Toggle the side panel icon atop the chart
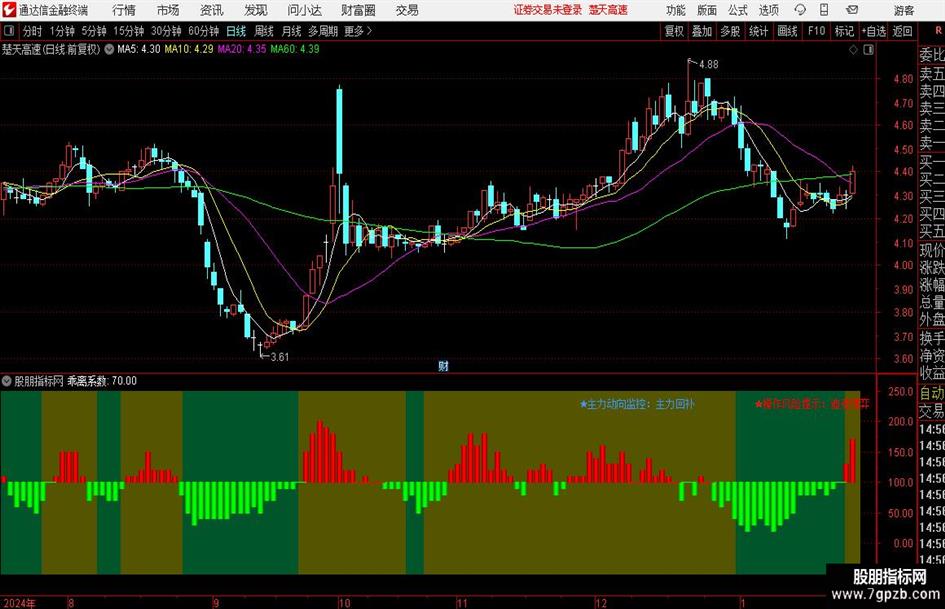Screen dimensions: 945x609 tap(868, 50)
